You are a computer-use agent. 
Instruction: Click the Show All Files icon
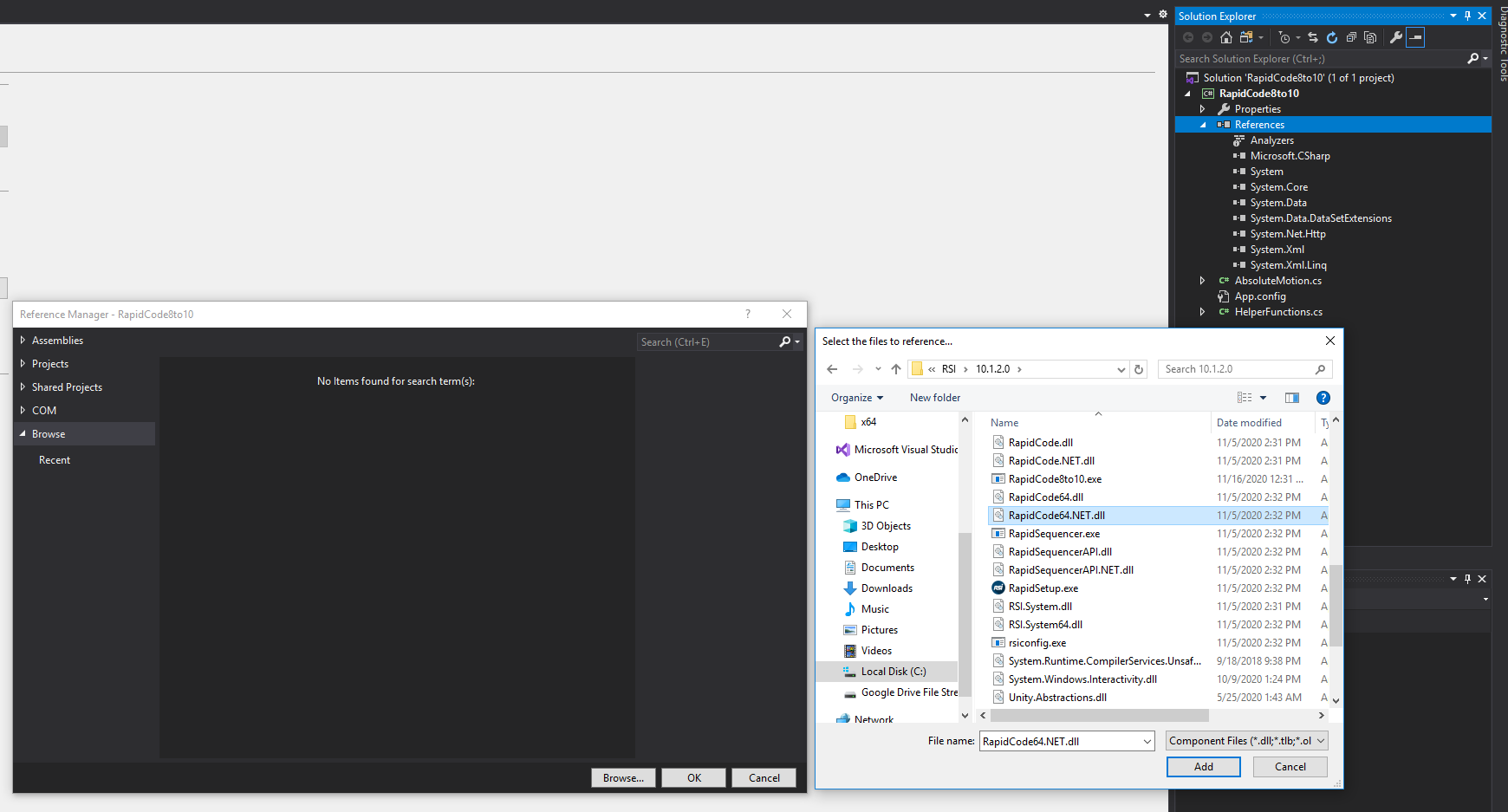(x=1370, y=37)
